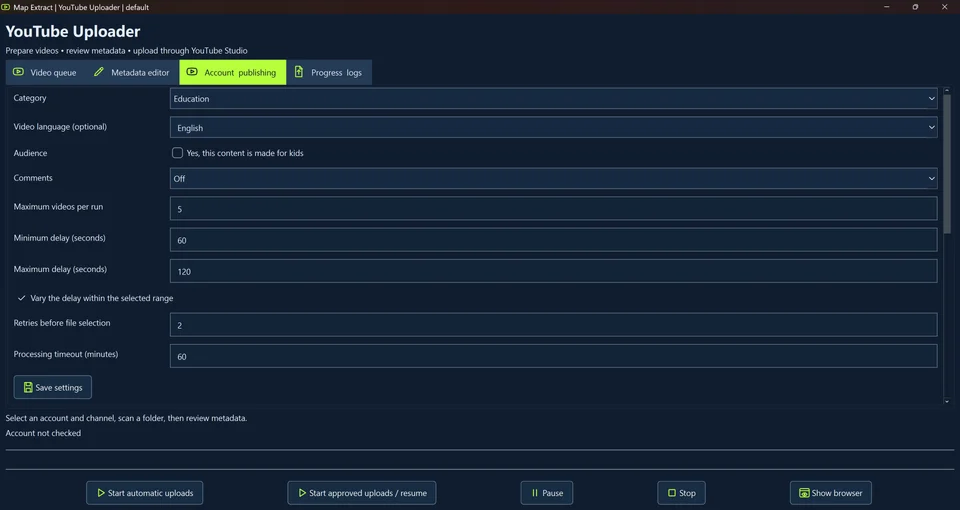
Task: Click the Retries before file selection field
Action: coord(553,325)
